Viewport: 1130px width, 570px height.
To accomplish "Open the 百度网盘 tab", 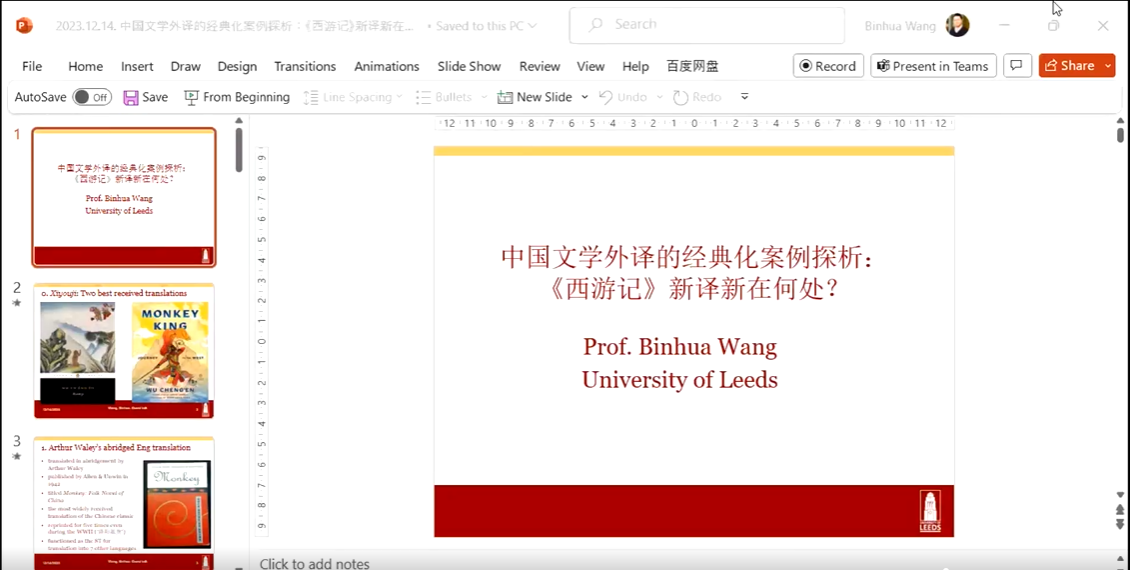I will (x=692, y=66).
